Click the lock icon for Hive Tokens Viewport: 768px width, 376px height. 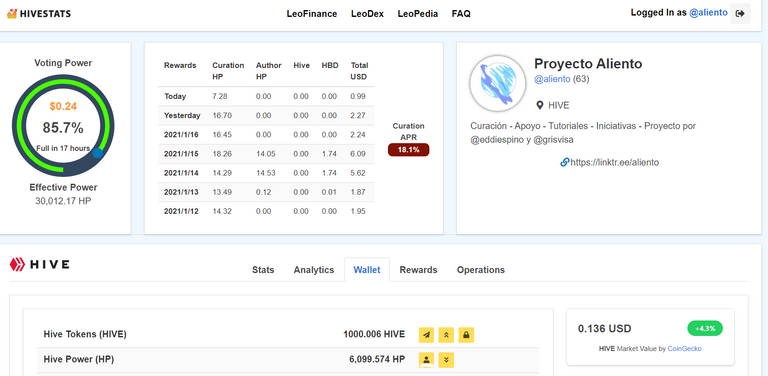point(466,335)
